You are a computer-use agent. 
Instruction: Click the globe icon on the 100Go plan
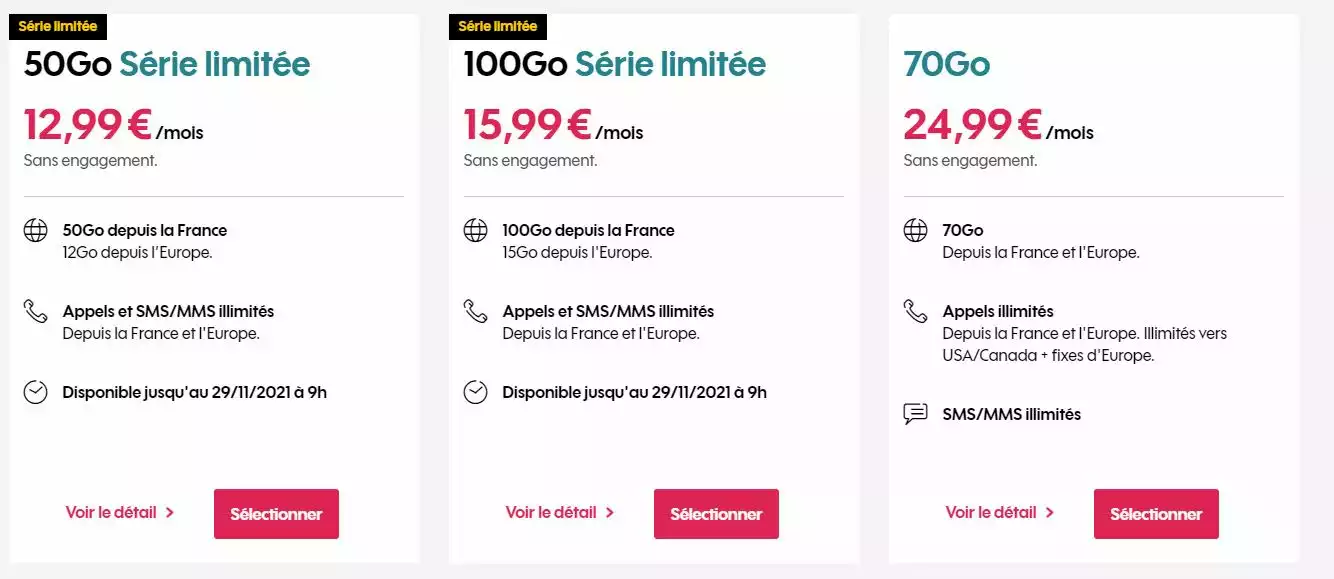475,230
